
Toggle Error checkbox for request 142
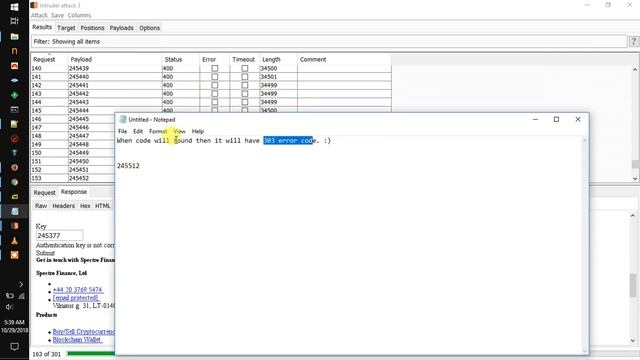(x=215, y=85)
